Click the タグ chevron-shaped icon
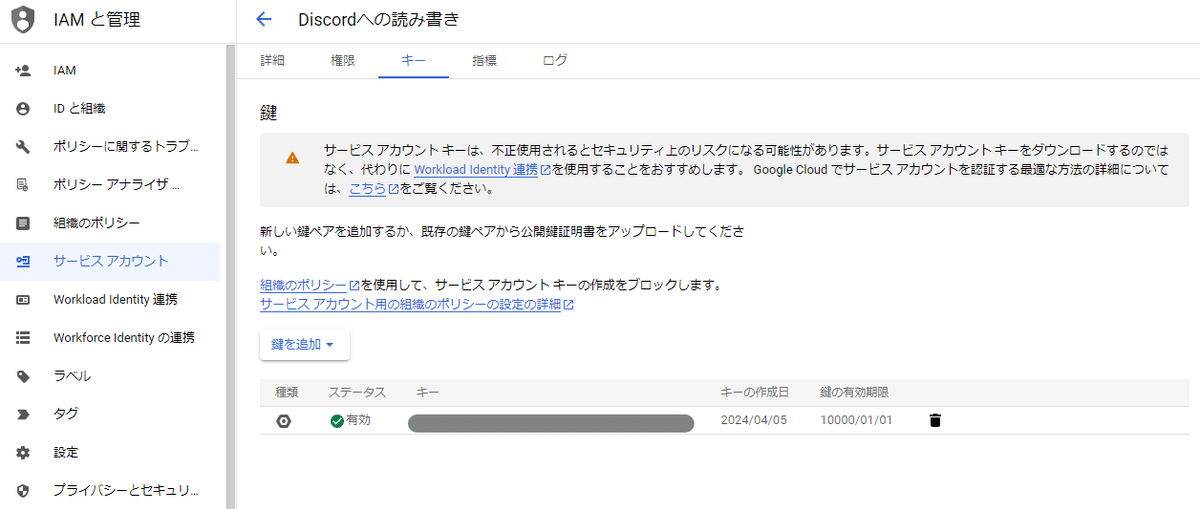1200x509 pixels. coord(23,414)
